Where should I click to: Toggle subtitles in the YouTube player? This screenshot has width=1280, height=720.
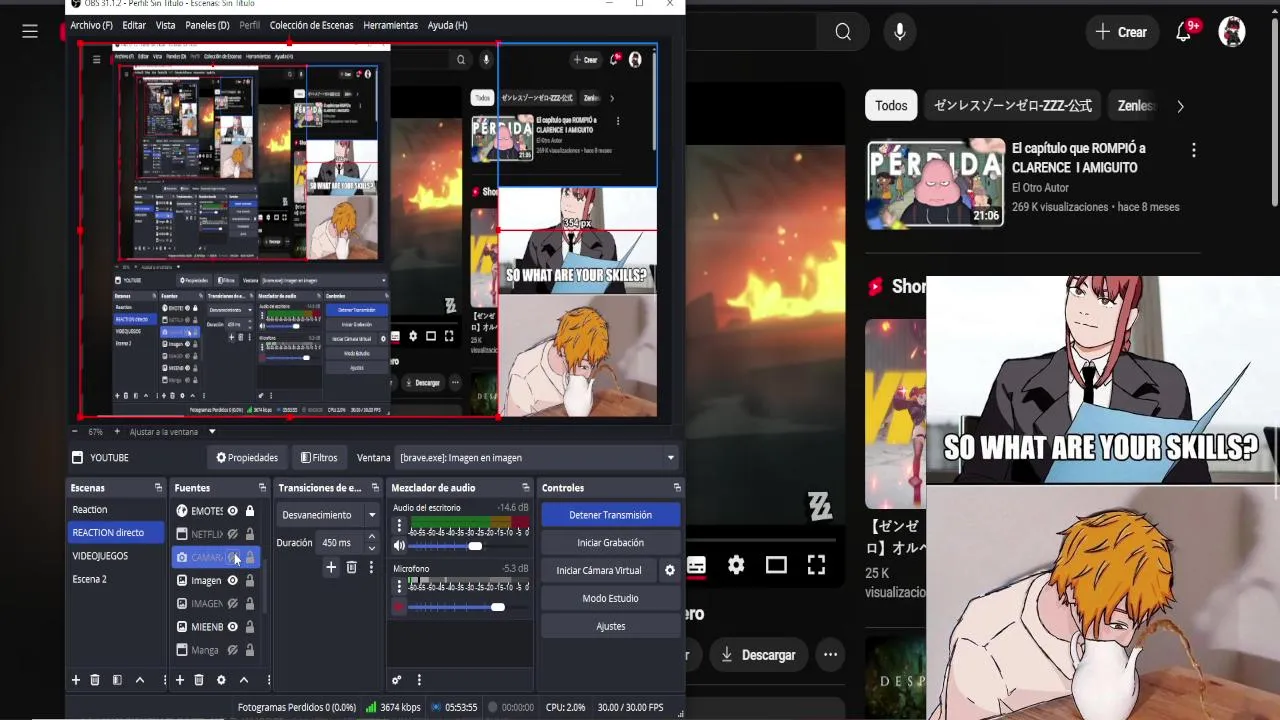696,565
